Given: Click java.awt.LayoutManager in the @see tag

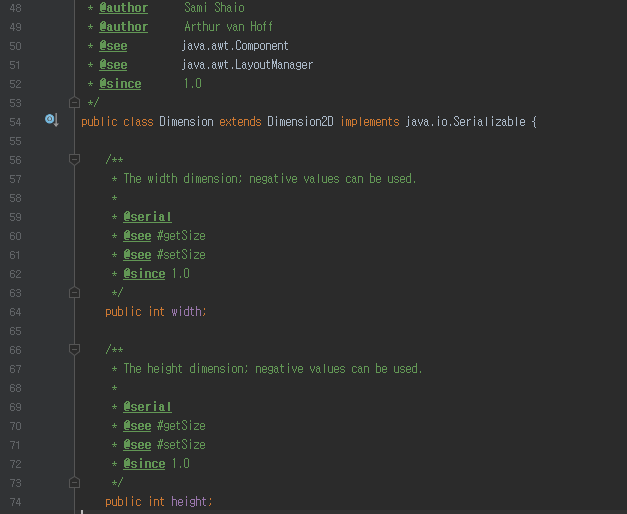Looking at the screenshot, I should click(x=247, y=65).
